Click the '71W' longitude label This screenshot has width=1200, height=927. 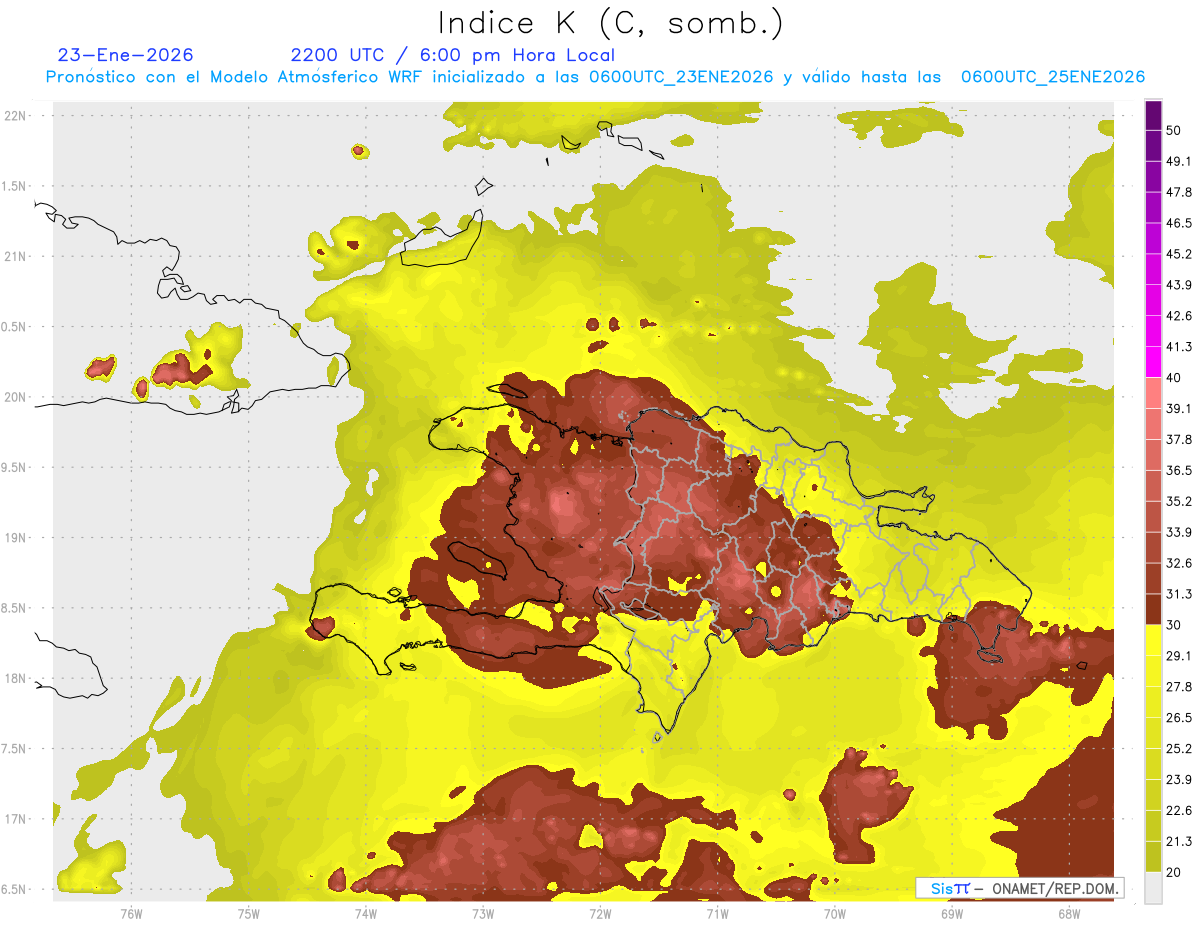tap(717, 913)
